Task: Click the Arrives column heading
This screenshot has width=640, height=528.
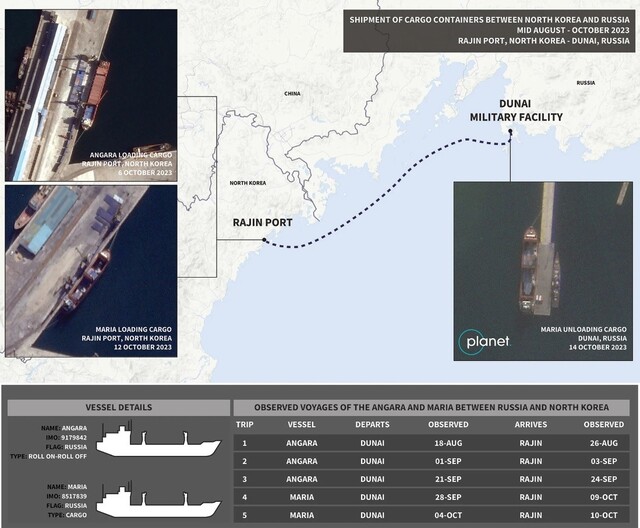Action: 530,424
